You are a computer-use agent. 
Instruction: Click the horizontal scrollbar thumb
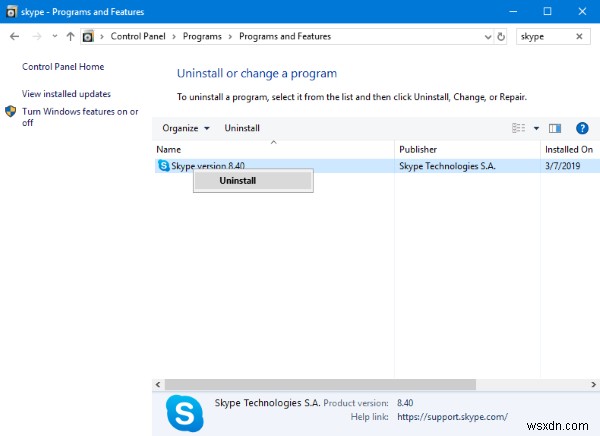click(320, 384)
